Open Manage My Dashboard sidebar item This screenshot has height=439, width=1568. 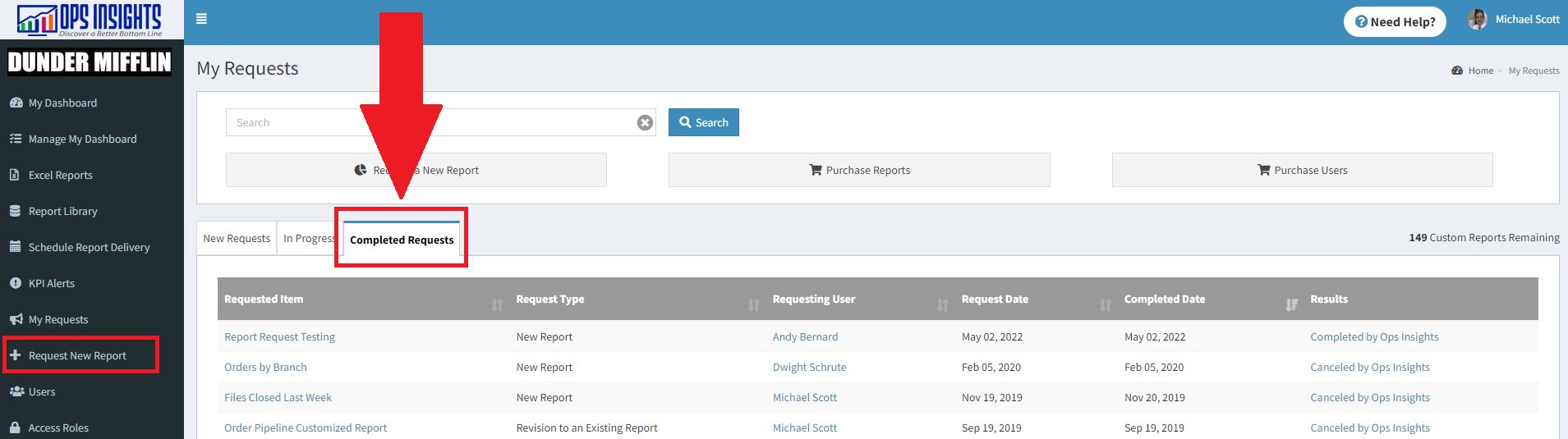pyautogui.click(x=82, y=139)
